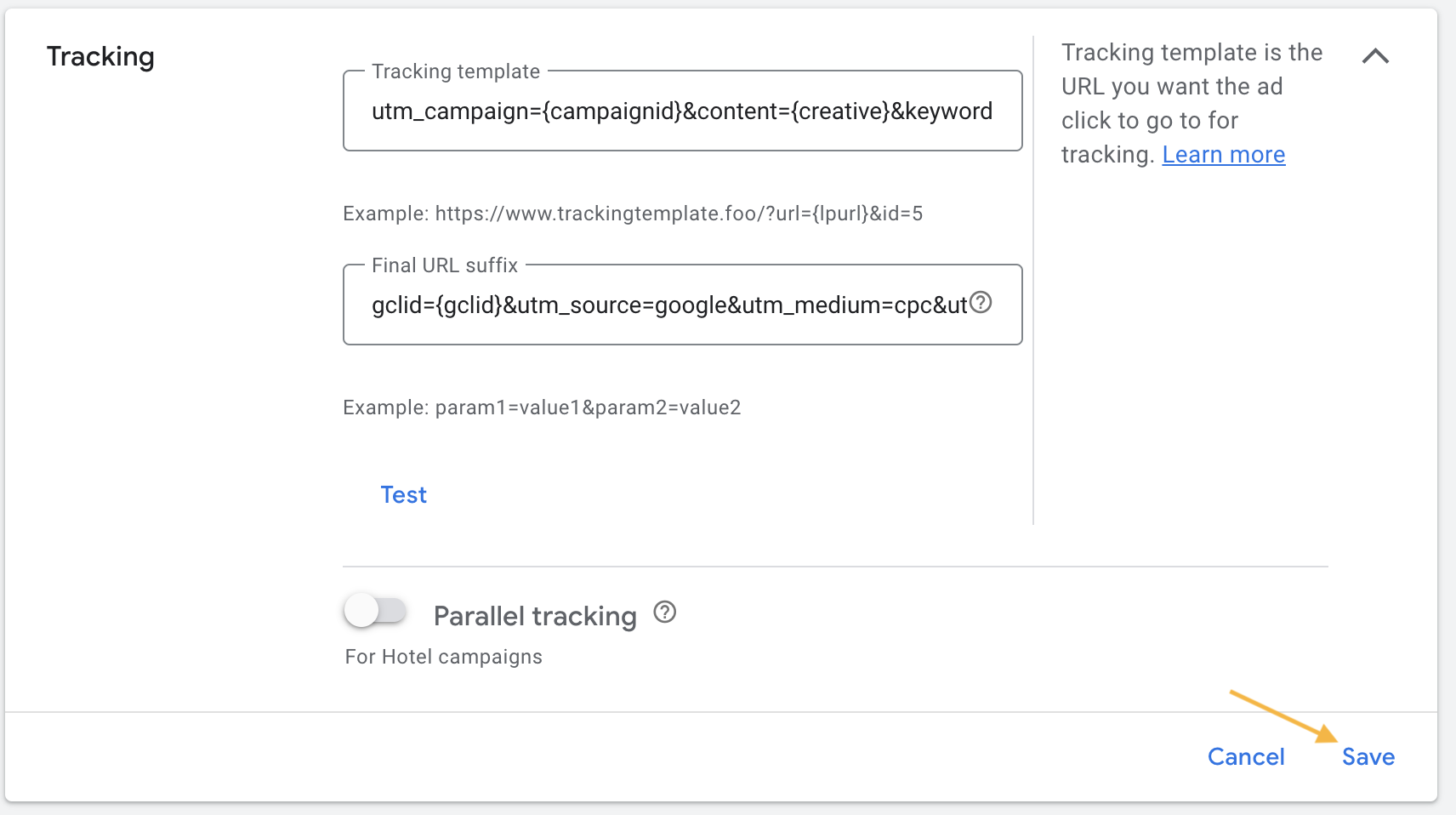Click the Tracking template field label
This screenshot has width=1456, height=815.
click(x=456, y=71)
